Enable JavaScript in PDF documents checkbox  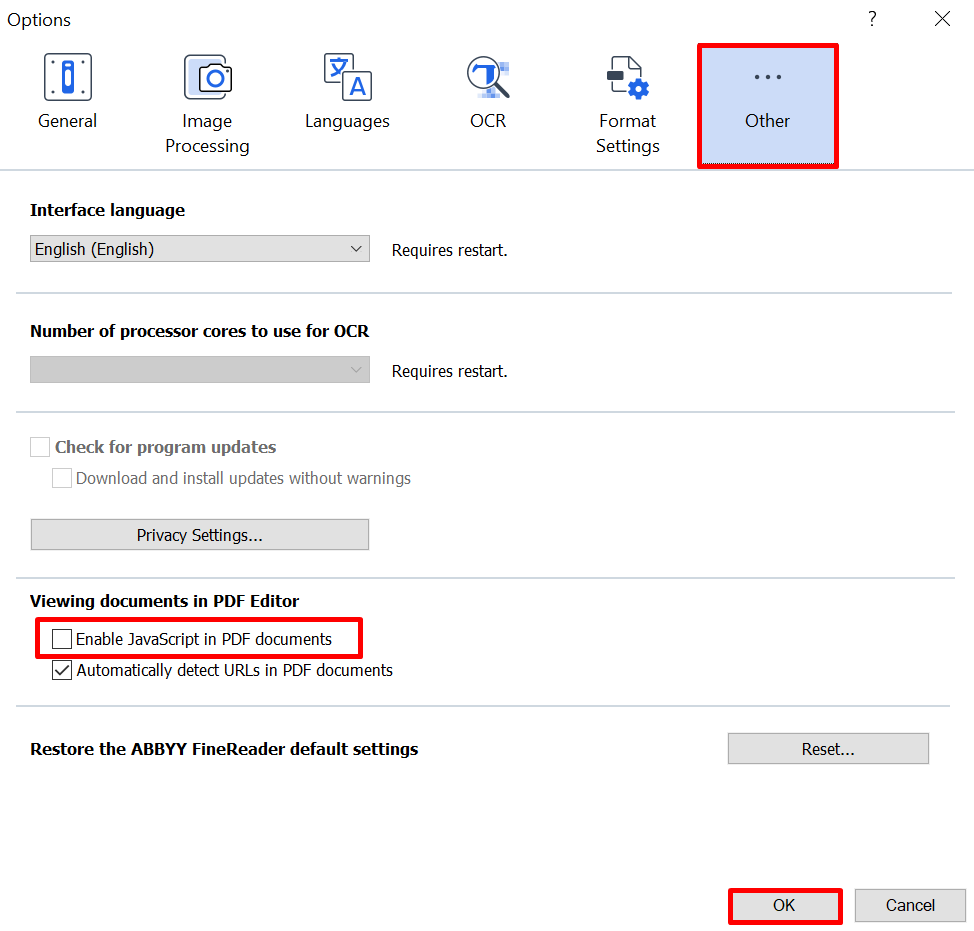(63, 639)
